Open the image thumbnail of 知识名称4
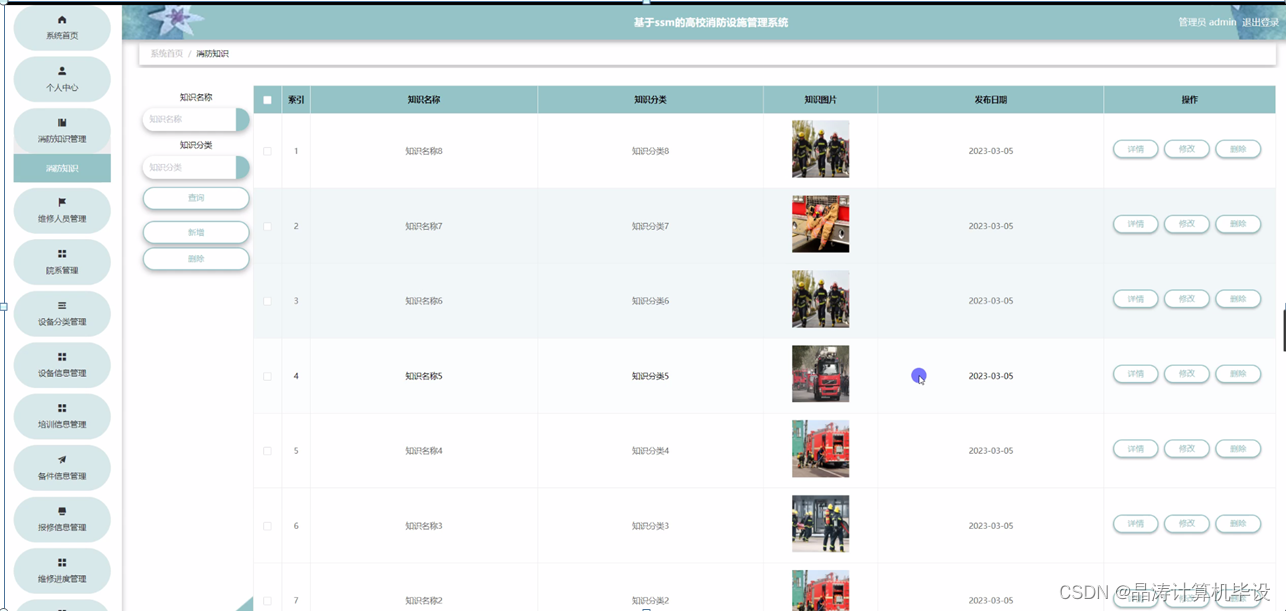 tap(820, 449)
